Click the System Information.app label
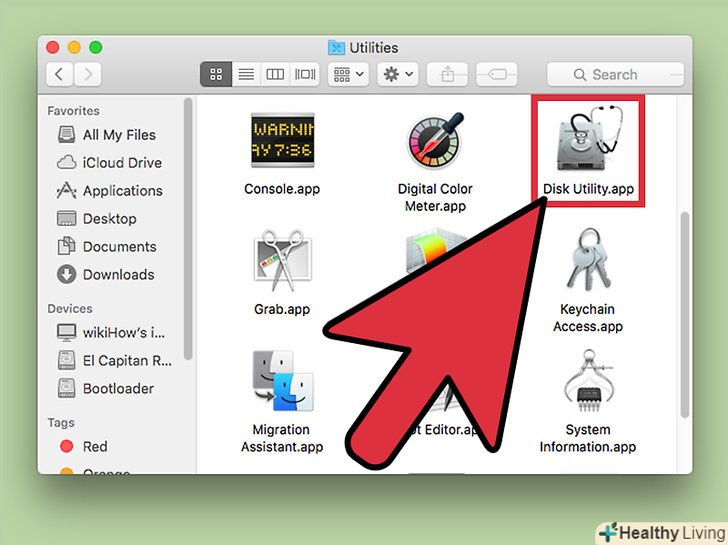 pos(588,438)
